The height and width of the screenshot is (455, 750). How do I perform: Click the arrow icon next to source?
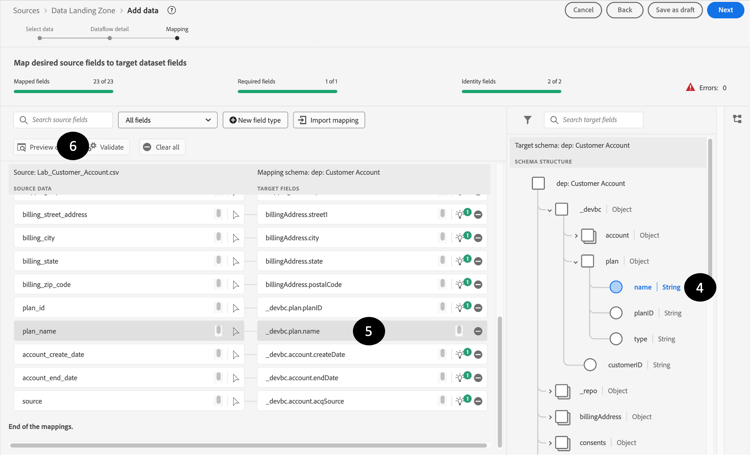[235, 401]
